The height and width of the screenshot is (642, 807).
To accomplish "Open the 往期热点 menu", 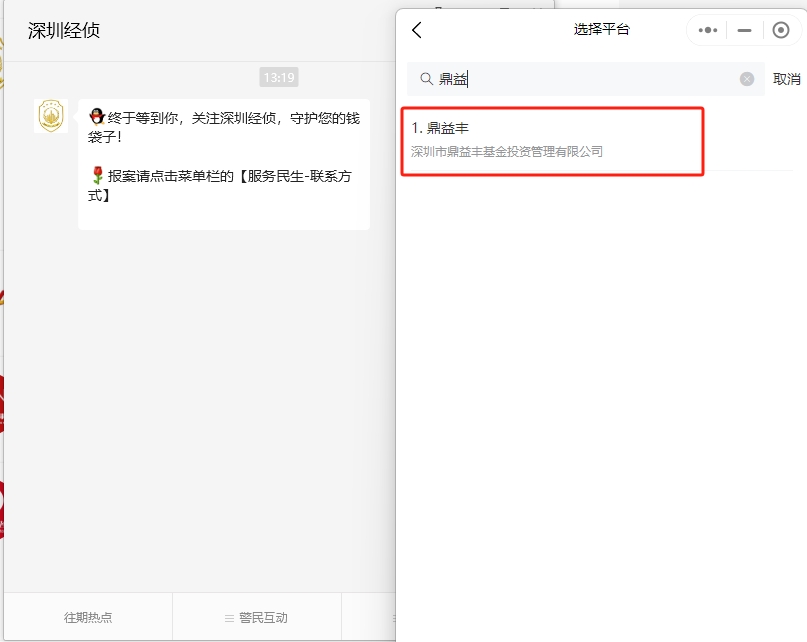I will click(88, 617).
